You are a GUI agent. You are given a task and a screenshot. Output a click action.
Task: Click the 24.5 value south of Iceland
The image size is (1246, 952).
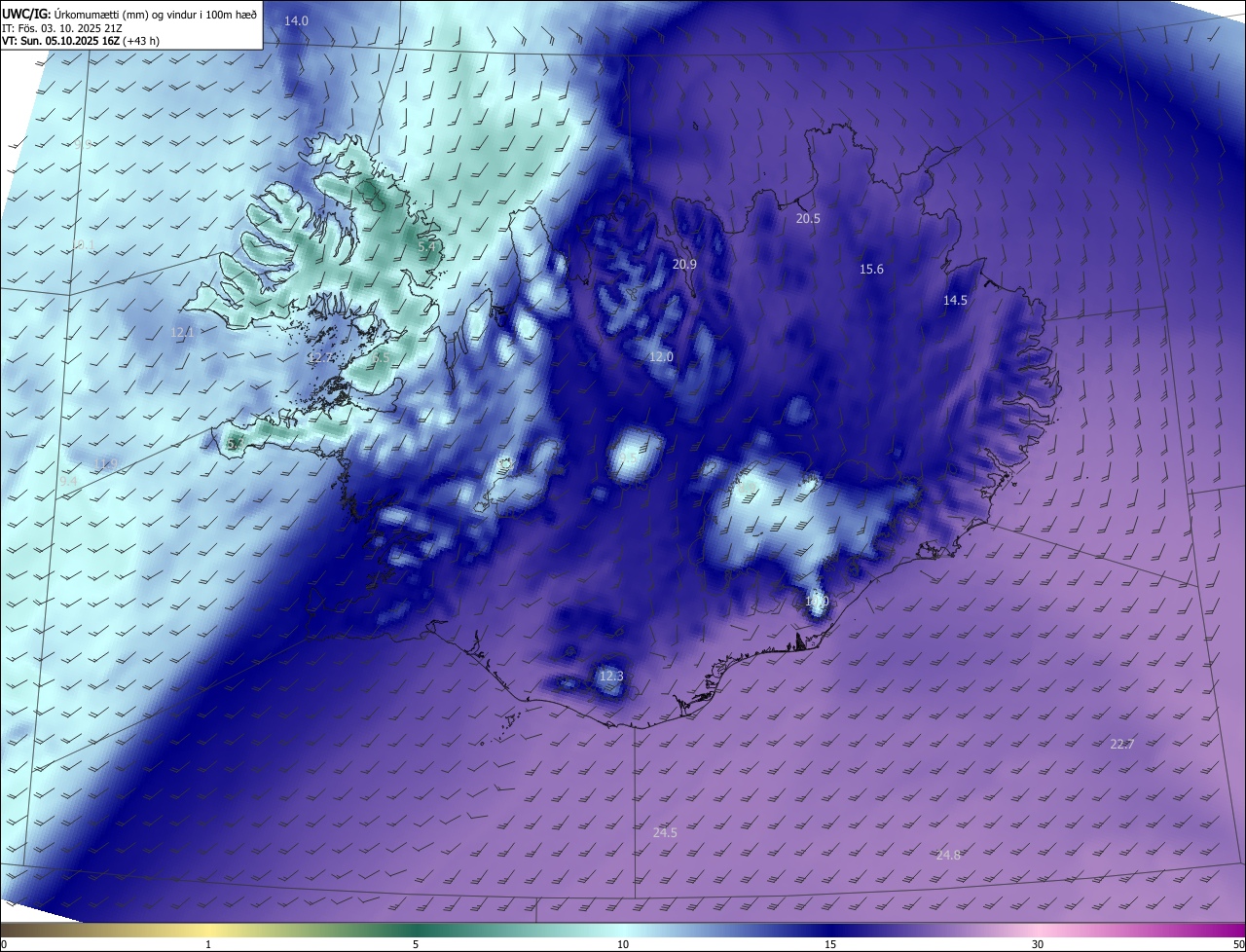pyautogui.click(x=665, y=833)
